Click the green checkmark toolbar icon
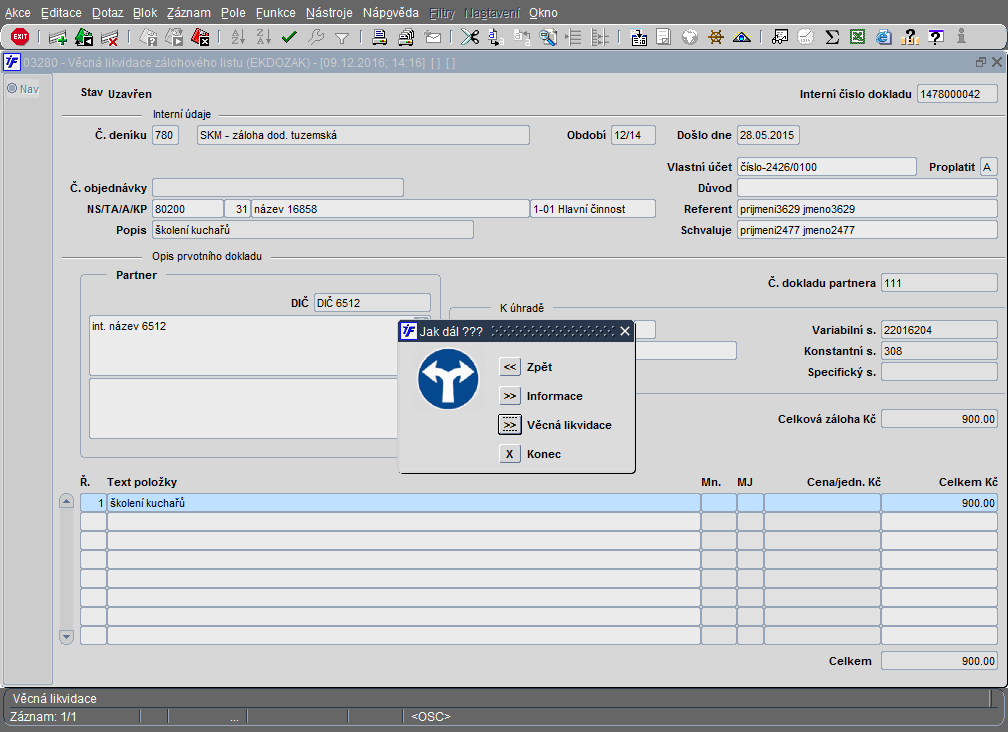The width and height of the screenshot is (1008, 732). coord(290,38)
